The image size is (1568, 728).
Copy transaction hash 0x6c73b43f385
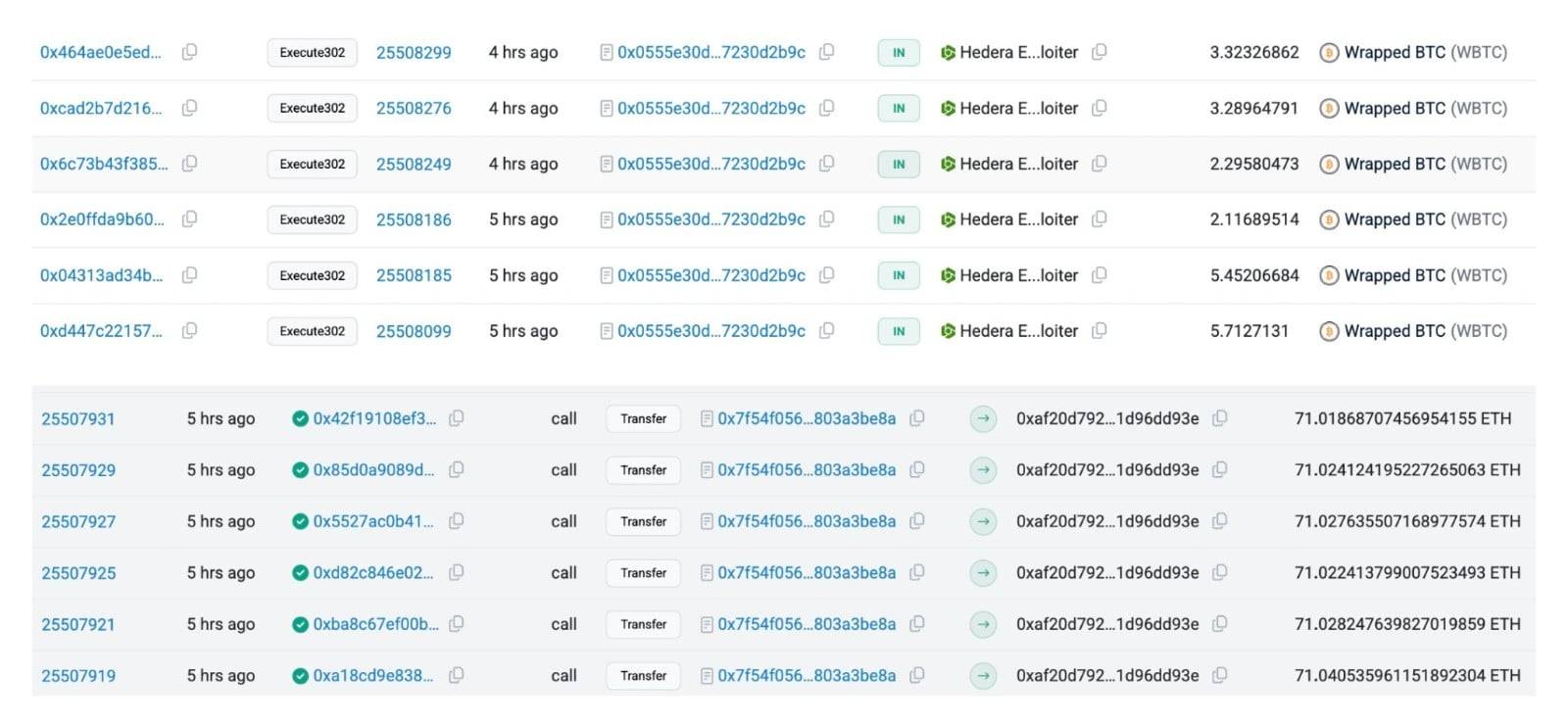tap(190, 164)
